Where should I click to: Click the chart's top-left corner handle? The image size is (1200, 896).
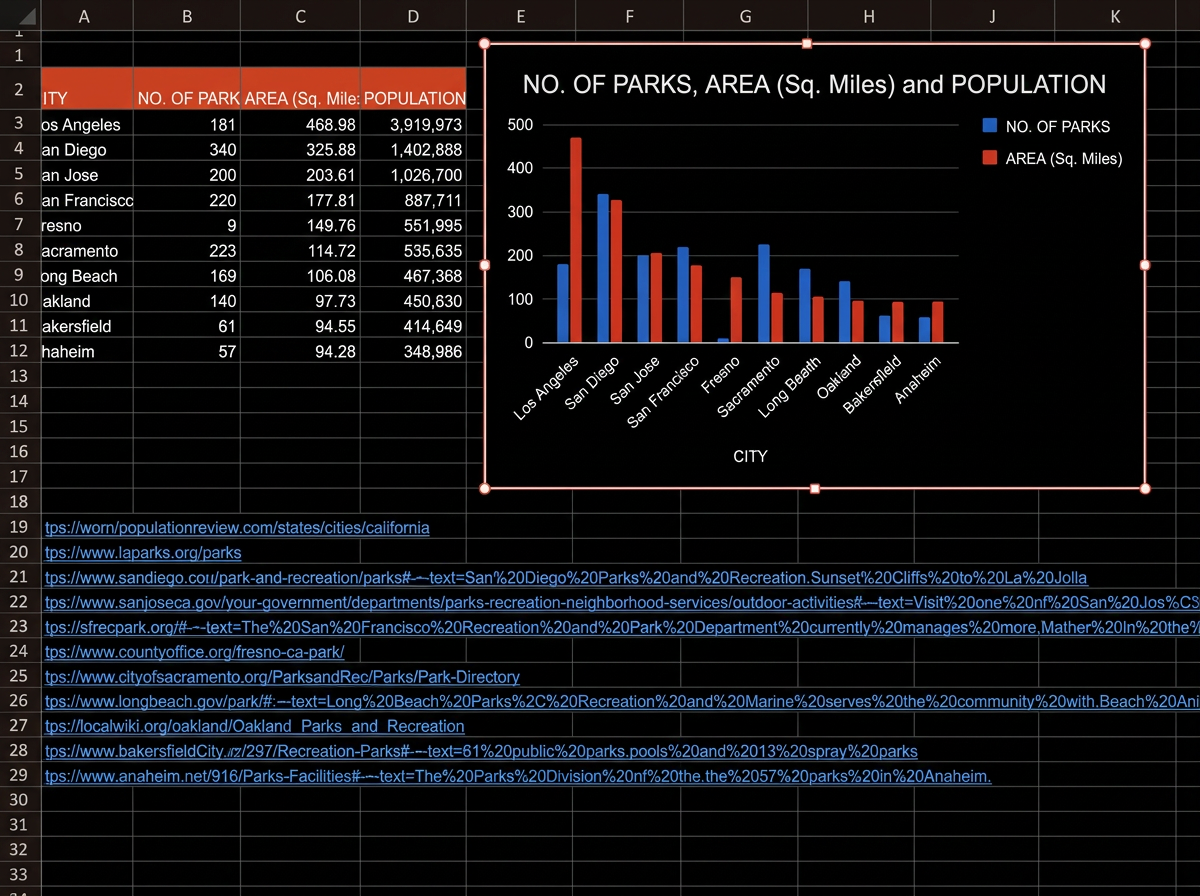[485, 44]
